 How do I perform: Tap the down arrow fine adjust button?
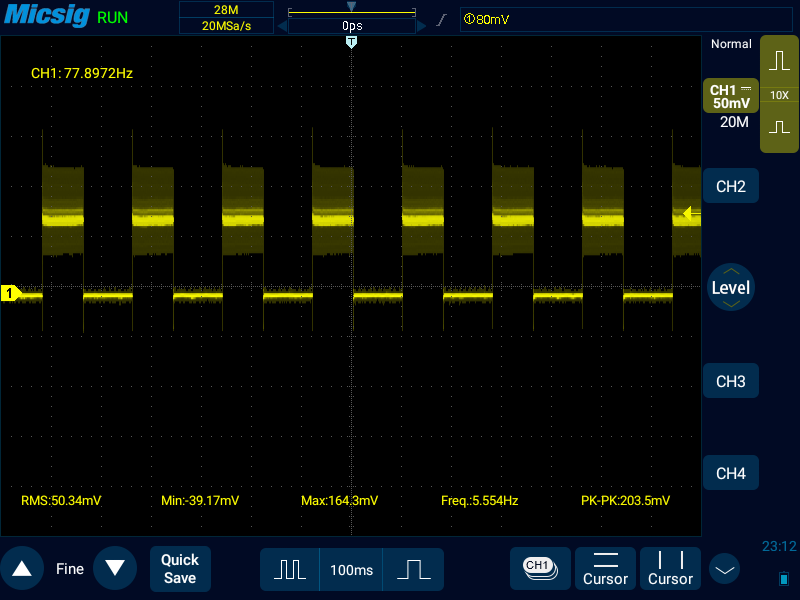[115, 569]
